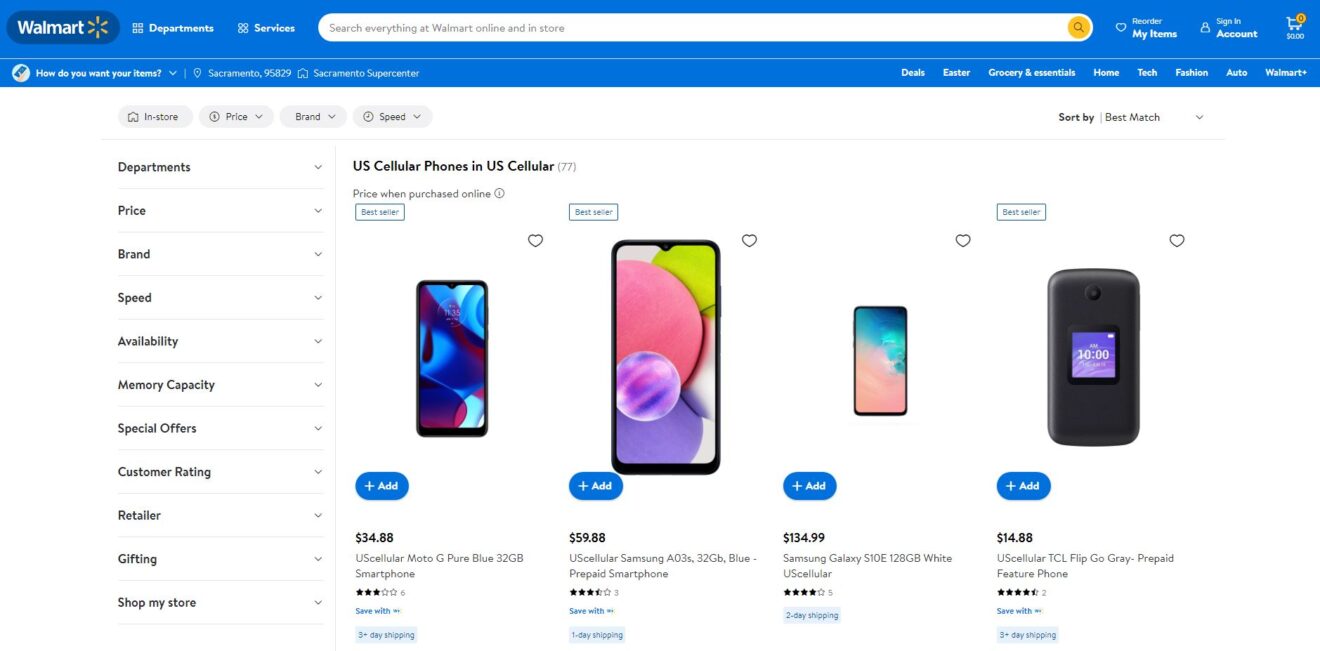
Task: Open the Departments grid icon in header
Action: click(140, 27)
